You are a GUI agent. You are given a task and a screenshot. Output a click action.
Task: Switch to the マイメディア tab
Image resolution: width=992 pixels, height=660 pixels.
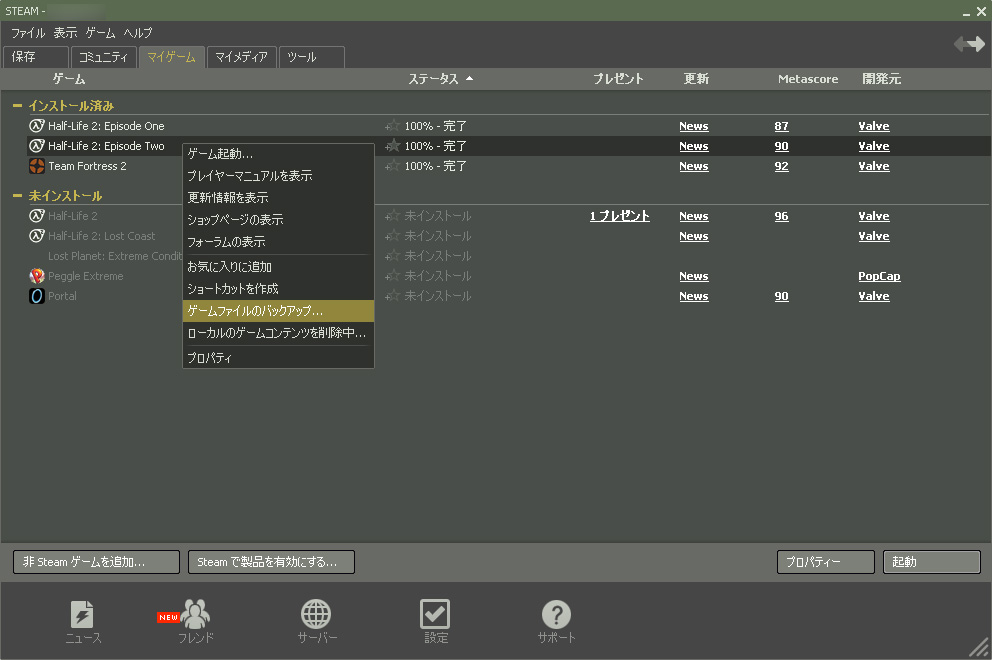pos(242,57)
